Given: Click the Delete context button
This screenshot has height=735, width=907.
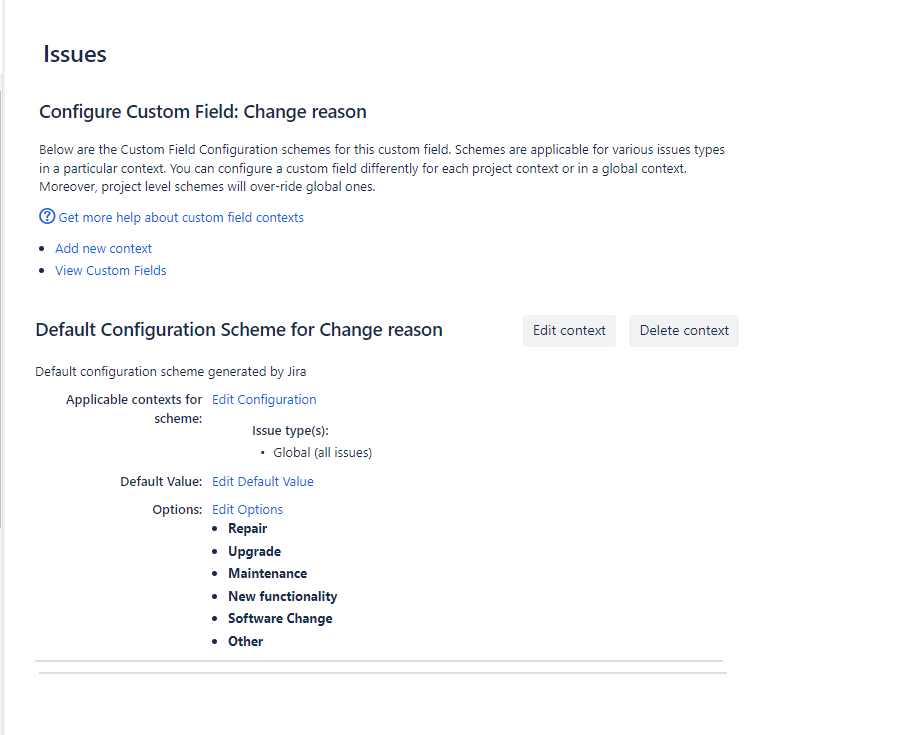Looking at the screenshot, I should (x=683, y=330).
